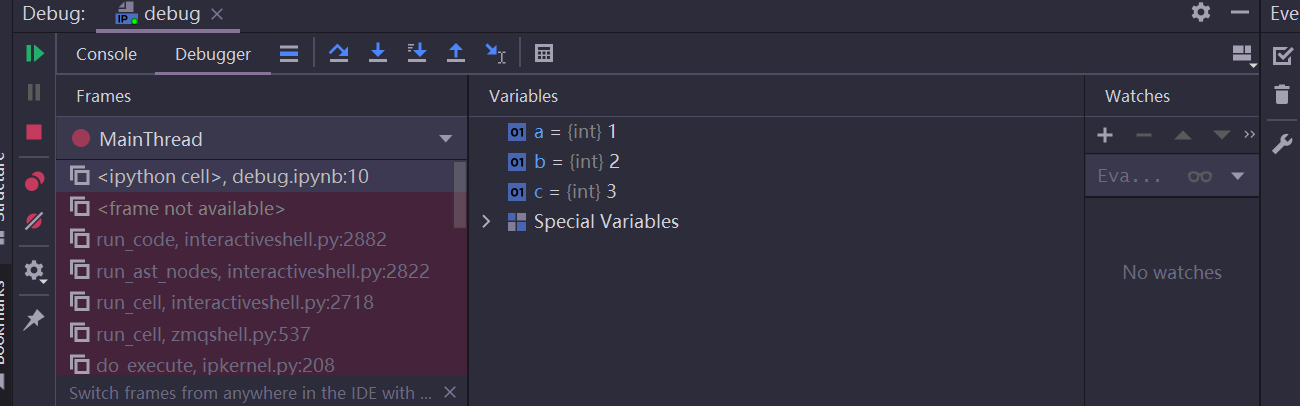Switch to the Debugger tab

coord(213,55)
